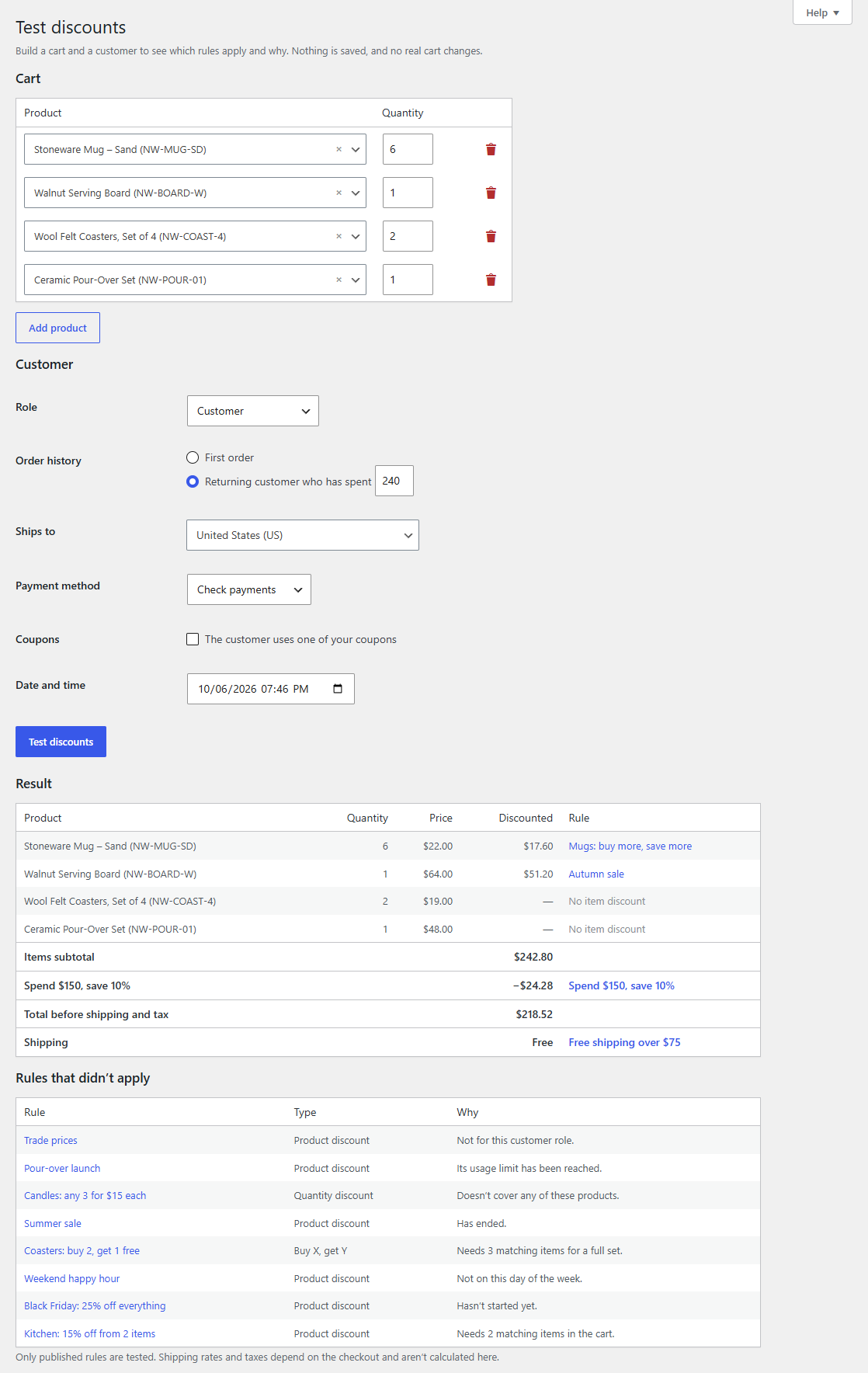
Task: Open the Ships to country dropdown
Action: 303,535
